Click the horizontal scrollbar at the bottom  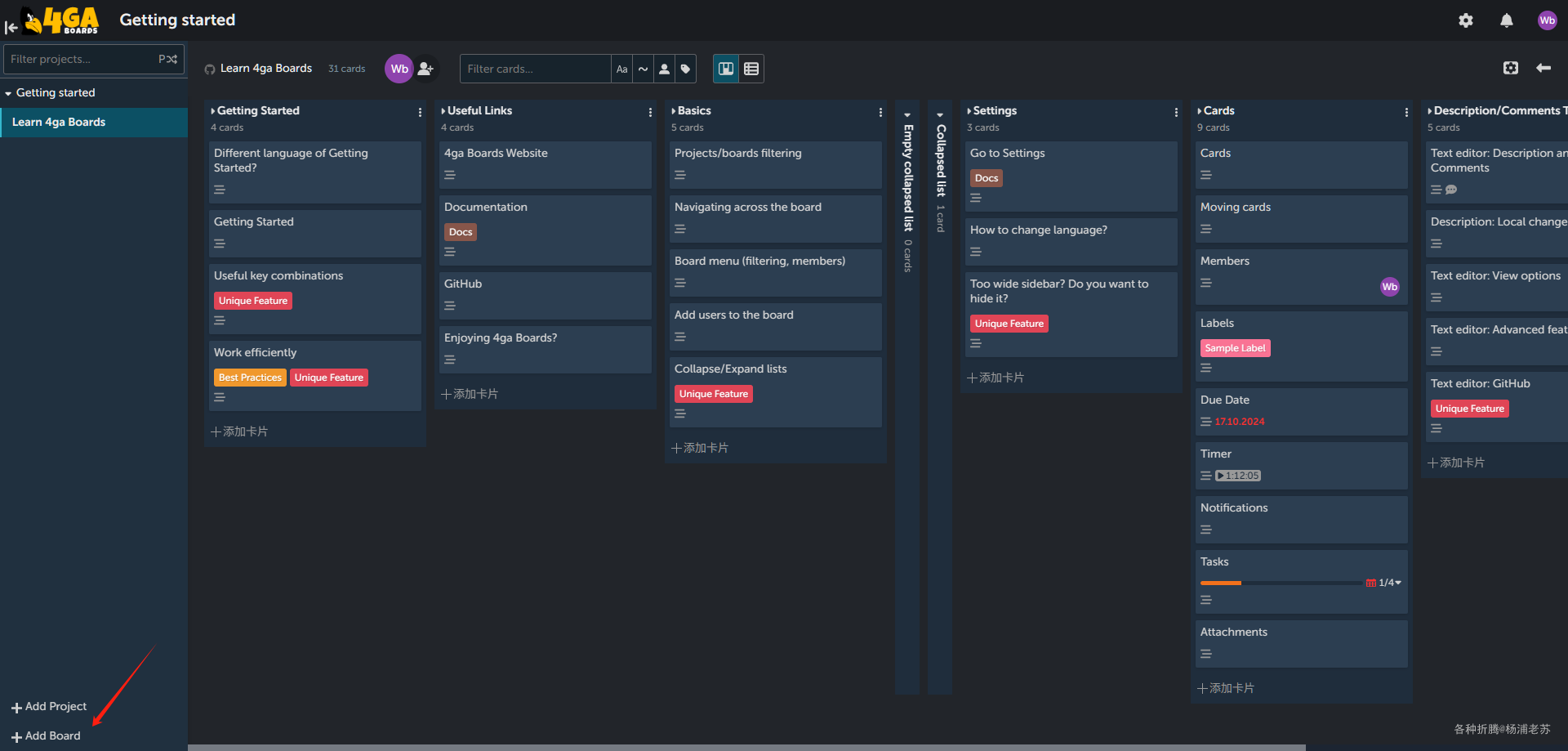[x=746, y=747]
